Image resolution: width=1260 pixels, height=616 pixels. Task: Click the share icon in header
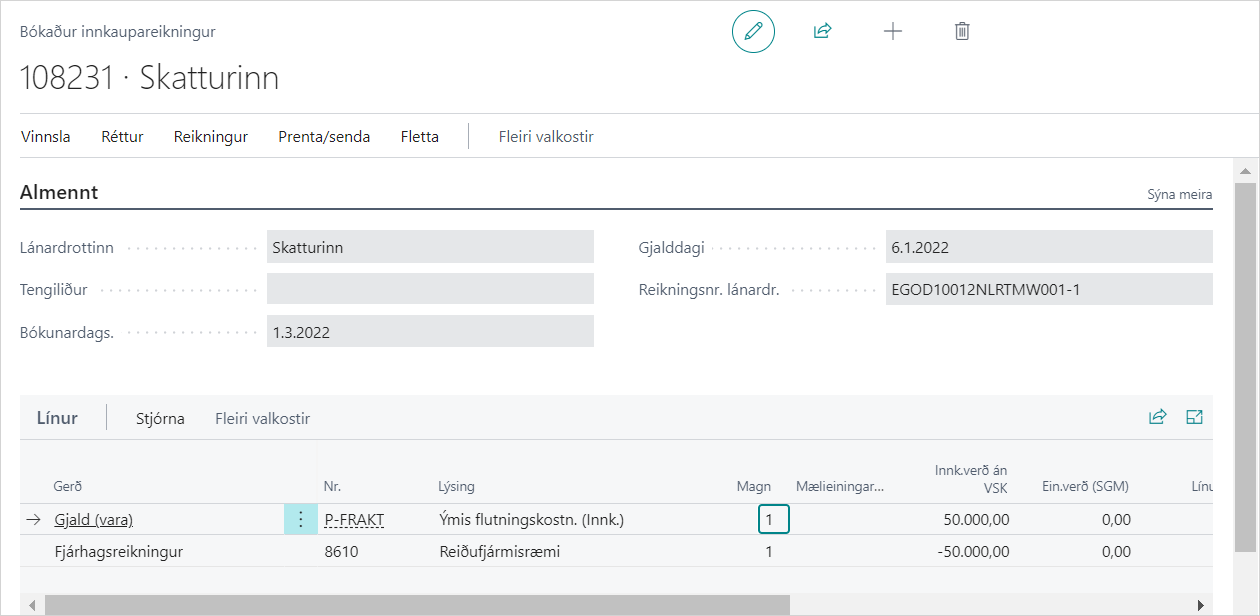point(822,31)
